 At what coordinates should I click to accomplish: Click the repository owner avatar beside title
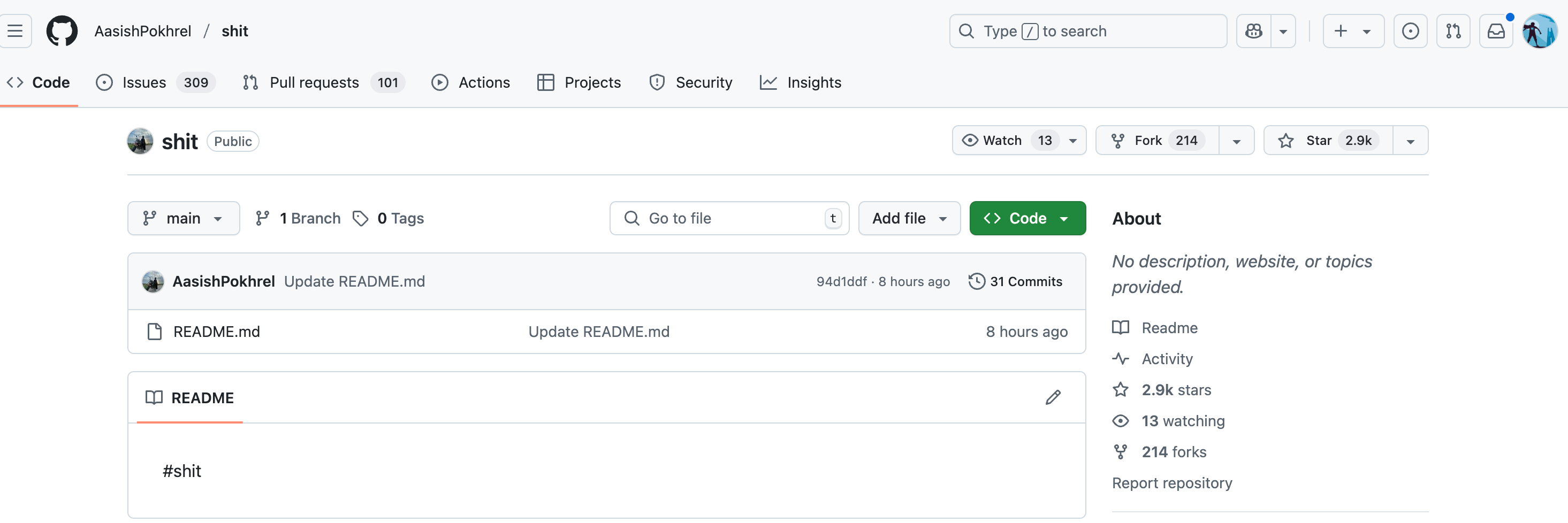[140, 141]
